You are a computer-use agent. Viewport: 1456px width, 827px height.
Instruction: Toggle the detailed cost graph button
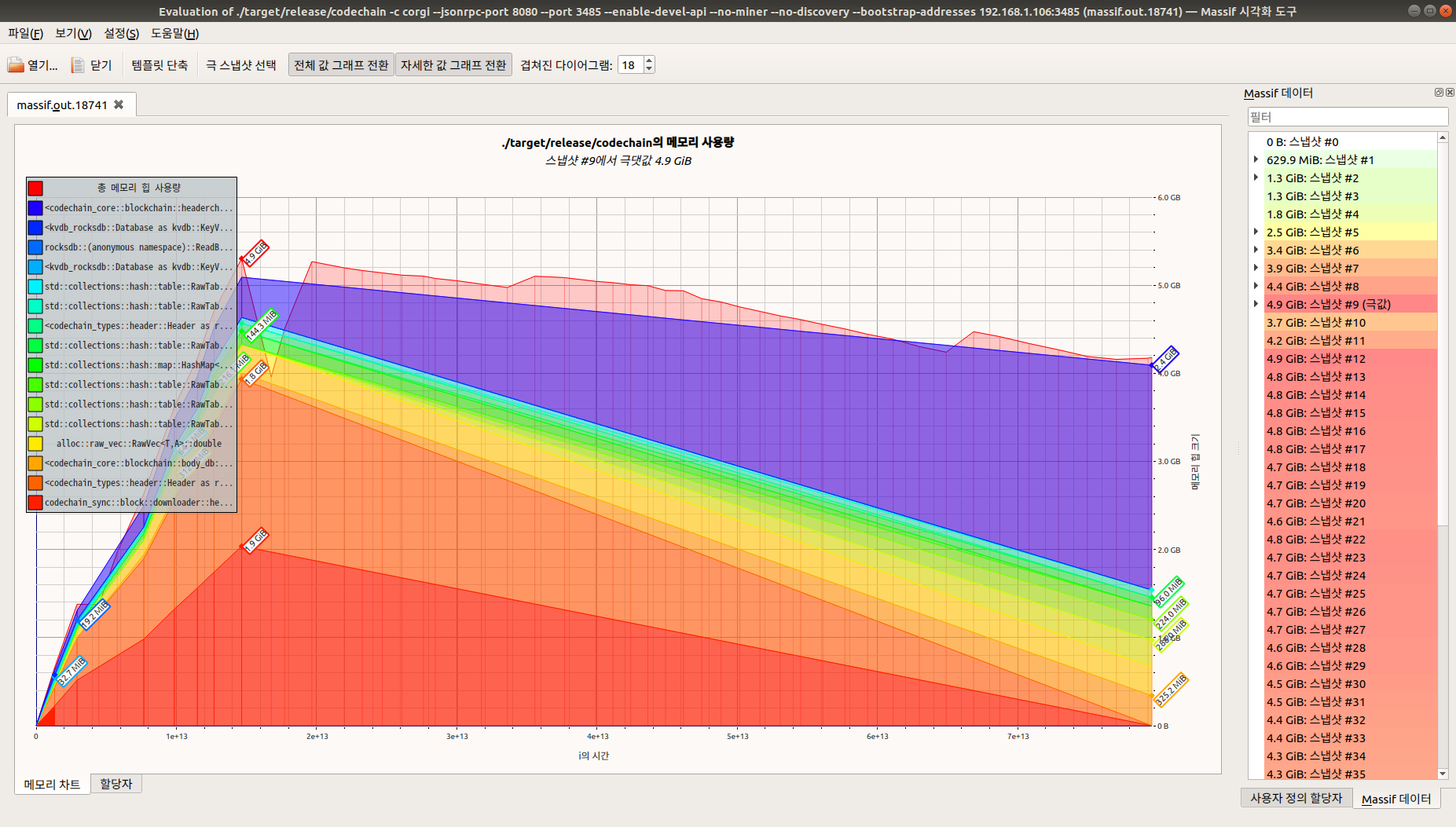[x=453, y=65]
